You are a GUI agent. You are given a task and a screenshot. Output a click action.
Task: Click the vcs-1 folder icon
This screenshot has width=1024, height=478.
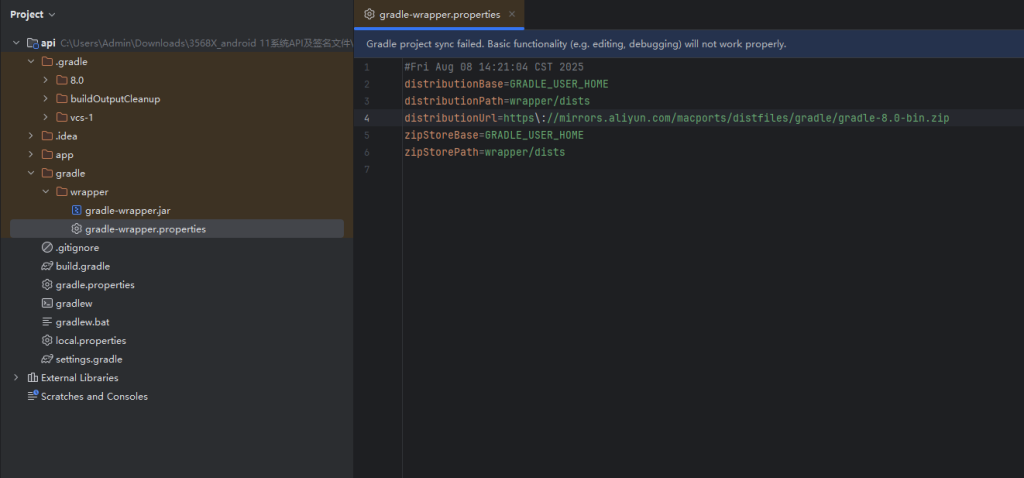click(61, 118)
